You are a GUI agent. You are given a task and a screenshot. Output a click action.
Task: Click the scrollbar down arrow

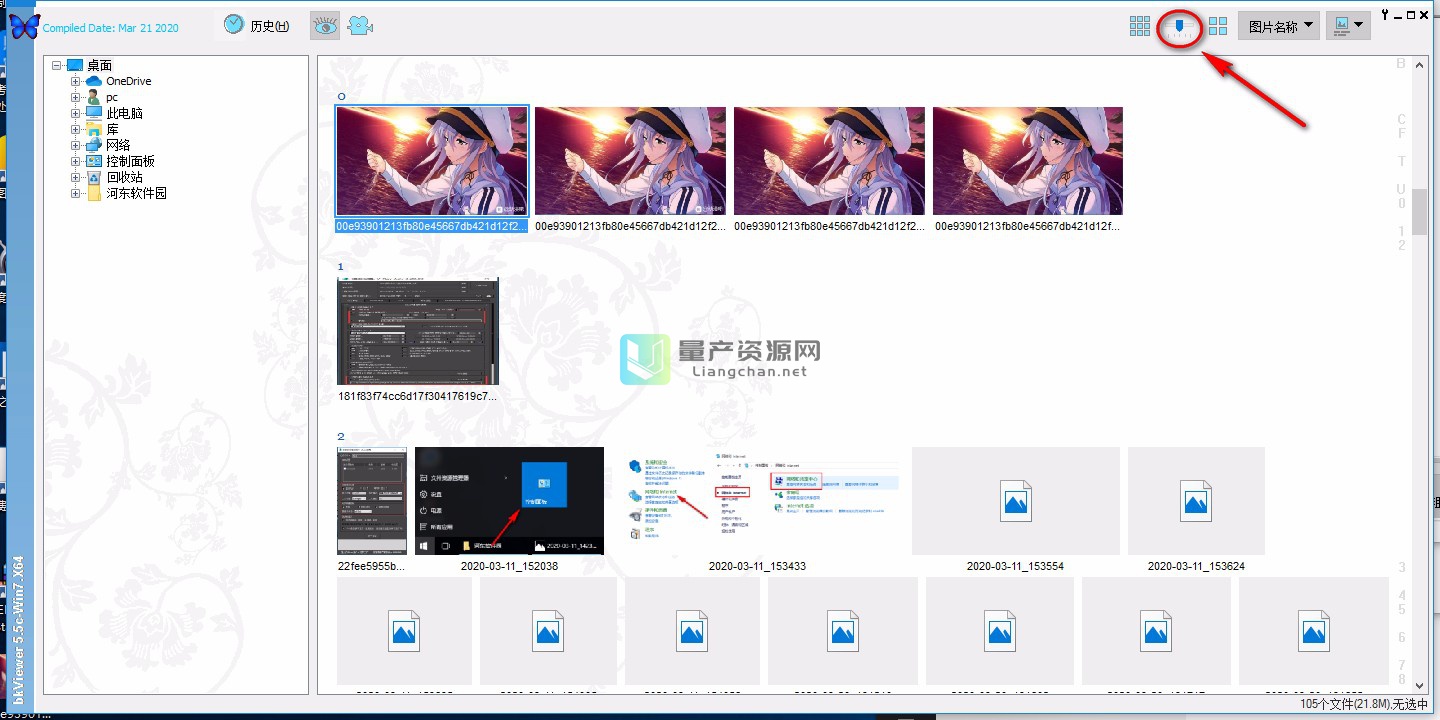1420,685
